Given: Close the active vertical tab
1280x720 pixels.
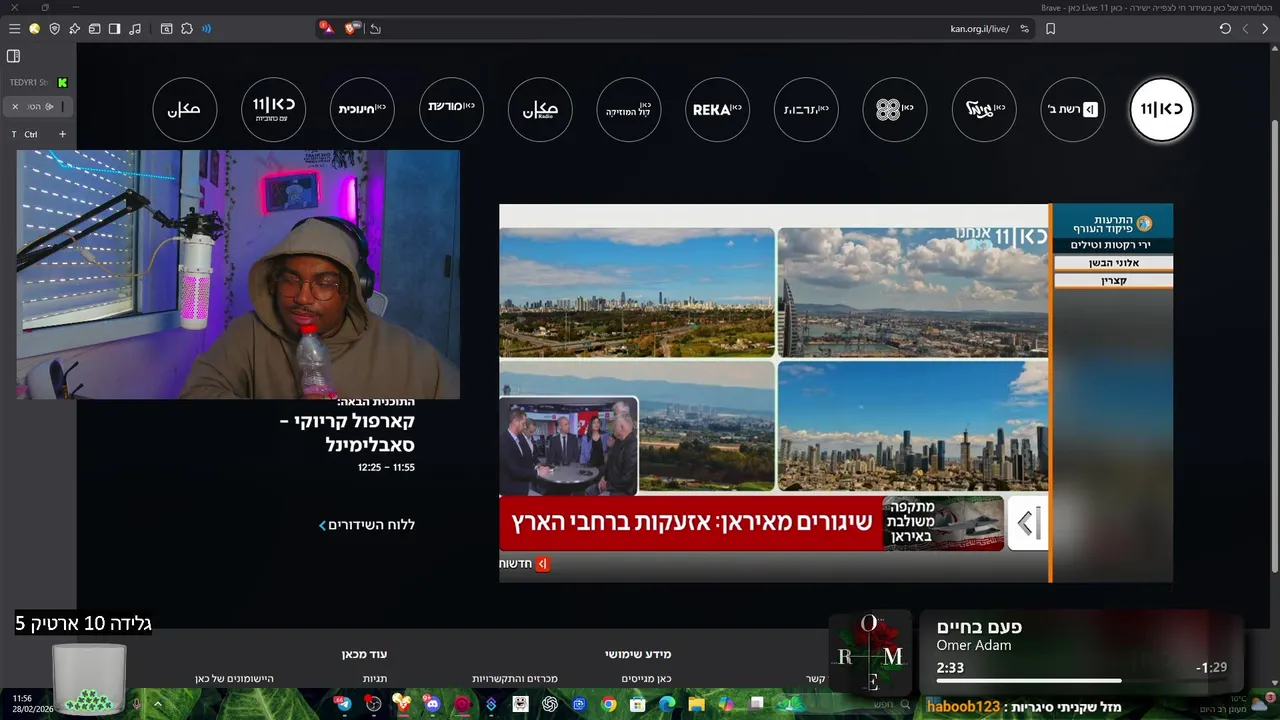Looking at the screenshot, I should coord(15,106).
